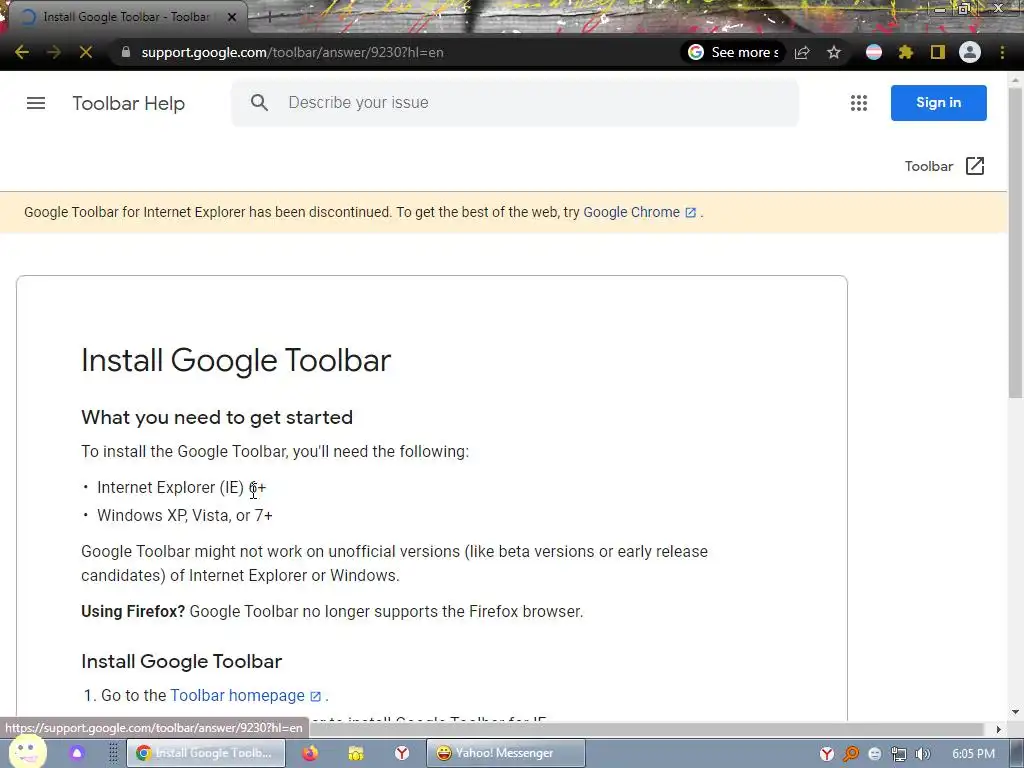1024x768 pixels.
Task: Click the browser forward arrow
Action: (54, 52)
